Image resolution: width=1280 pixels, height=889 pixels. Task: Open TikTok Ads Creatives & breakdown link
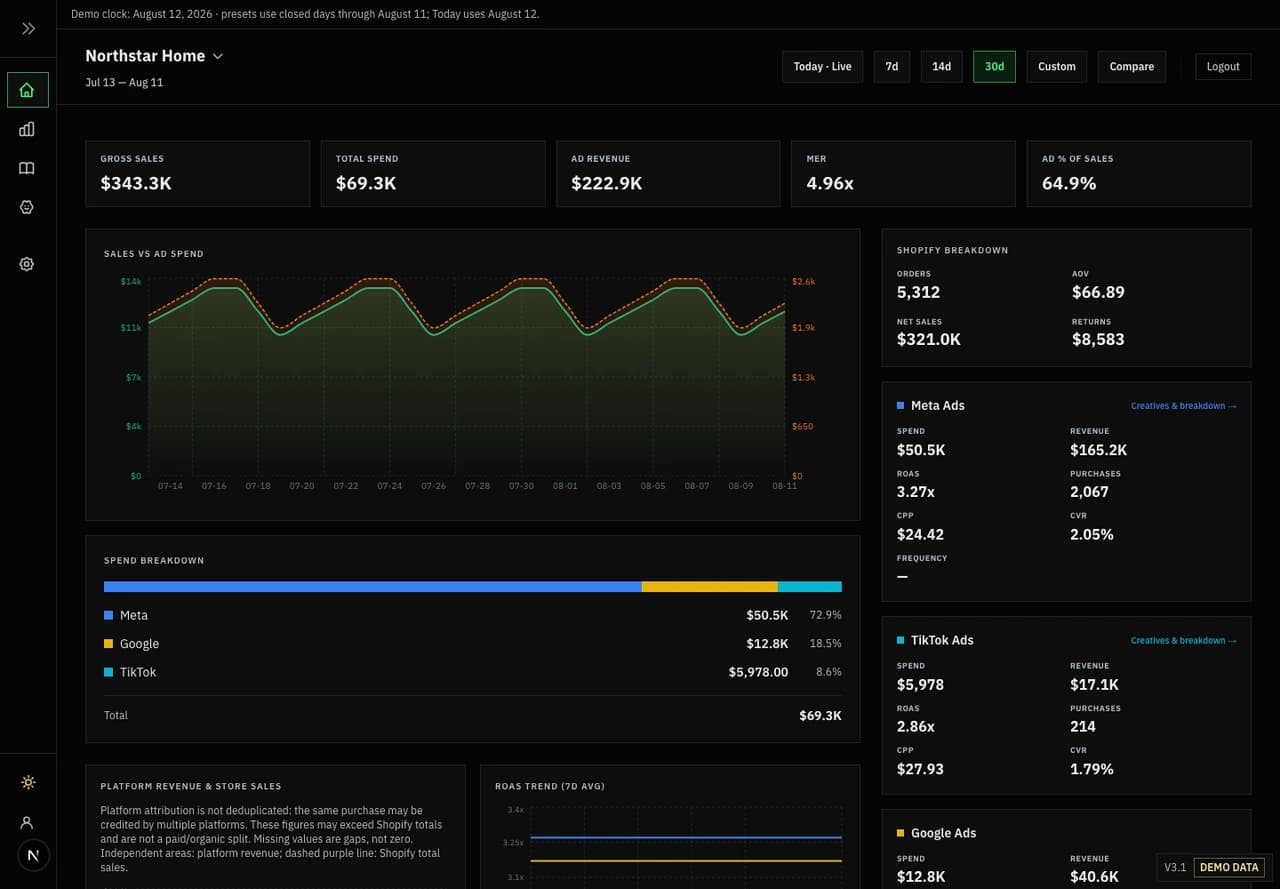(1183, 641)
